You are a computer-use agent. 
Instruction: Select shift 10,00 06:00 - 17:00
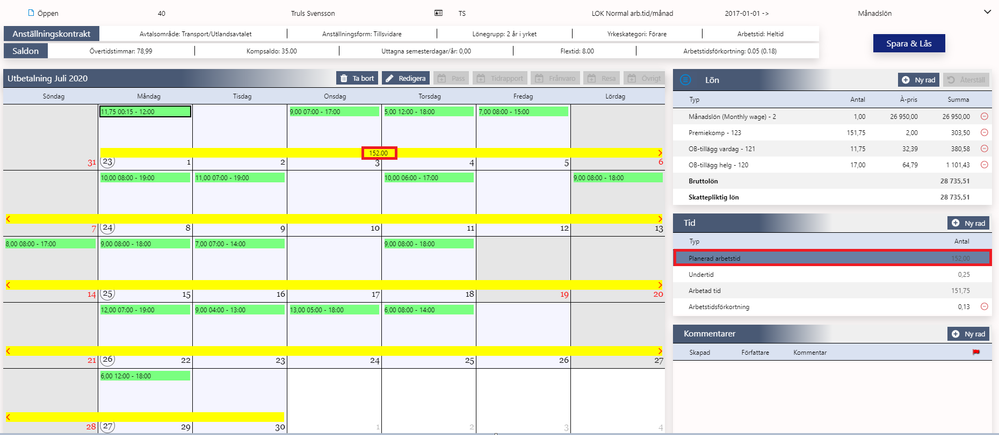click(428, 178)
